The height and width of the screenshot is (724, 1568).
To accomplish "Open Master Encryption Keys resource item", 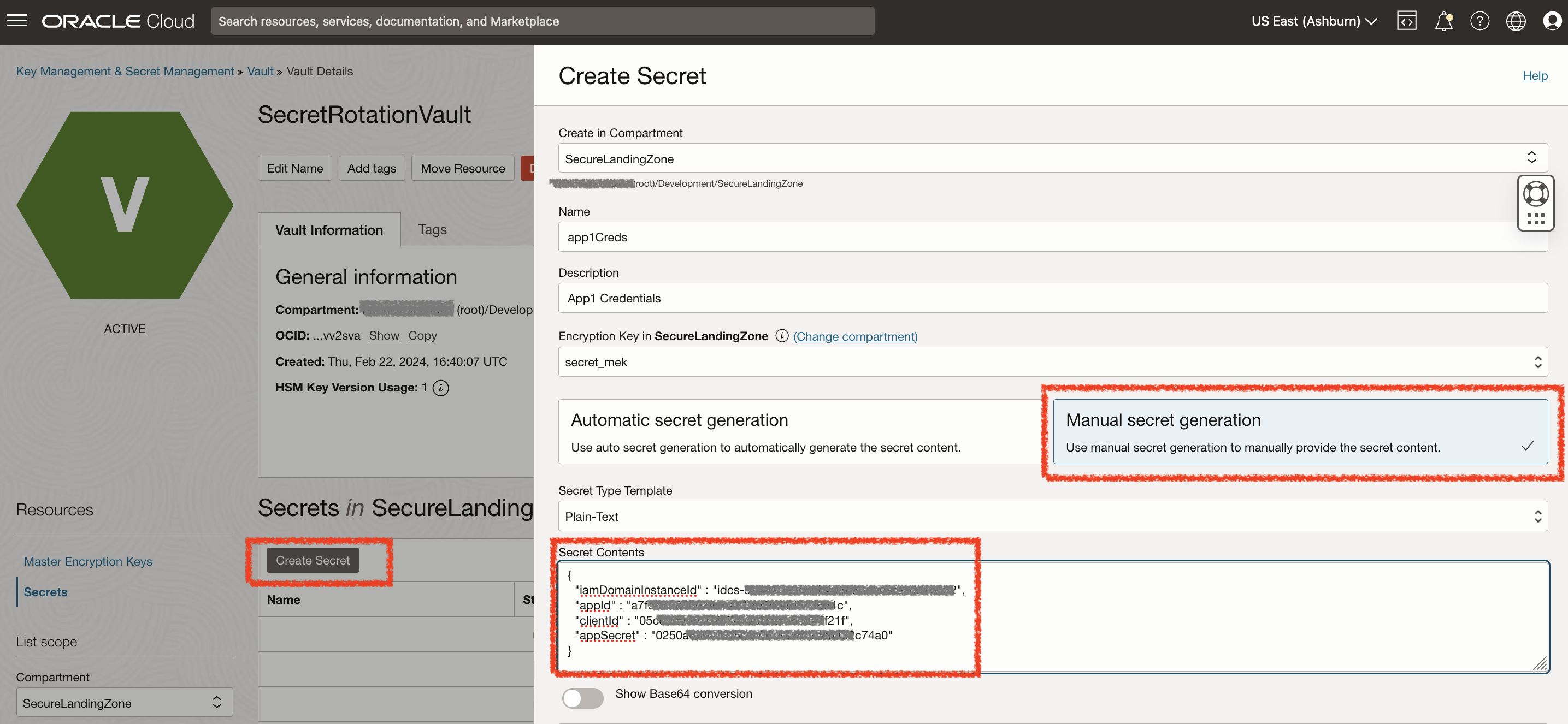I will [87, 561].
